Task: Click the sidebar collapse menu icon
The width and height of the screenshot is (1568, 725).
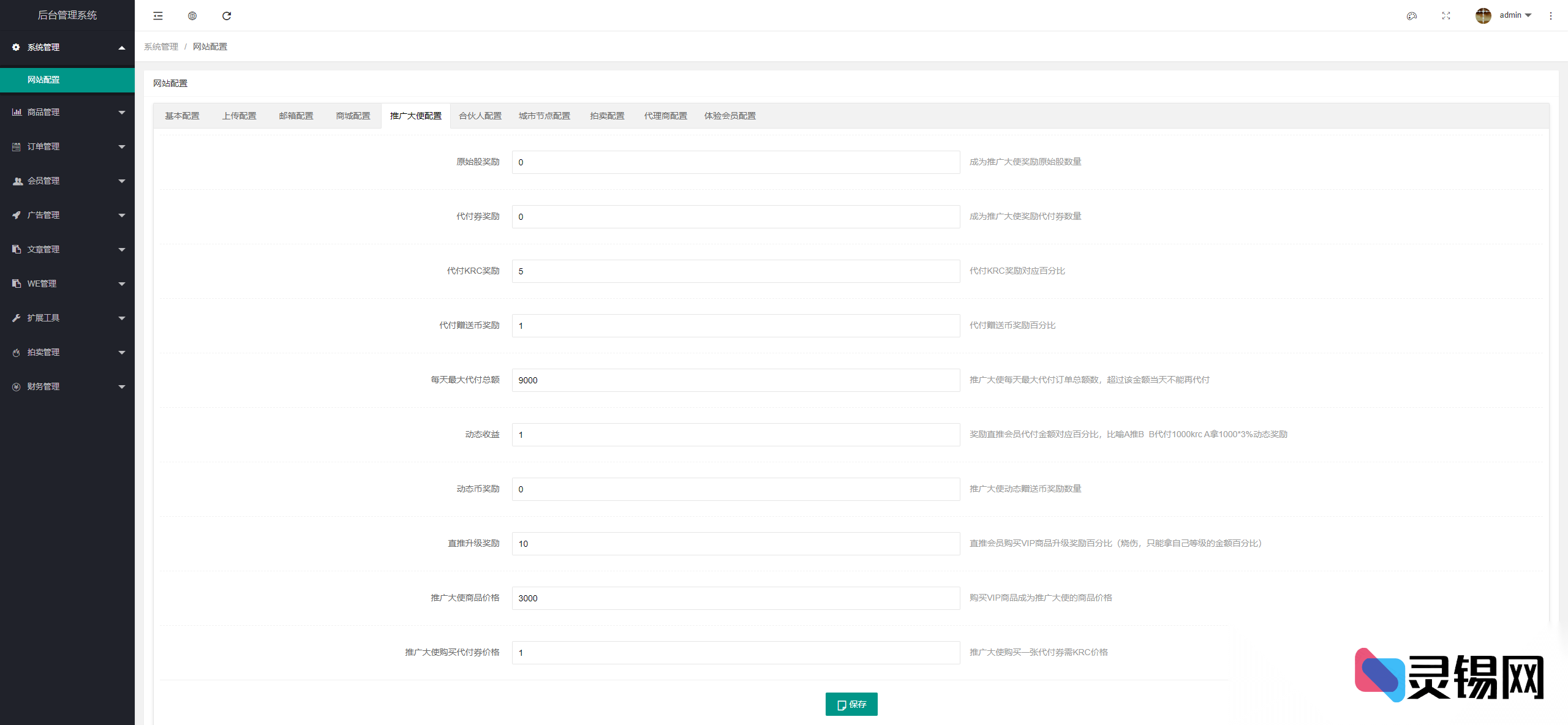Action: pyautogui.click(x=158, y=16)
